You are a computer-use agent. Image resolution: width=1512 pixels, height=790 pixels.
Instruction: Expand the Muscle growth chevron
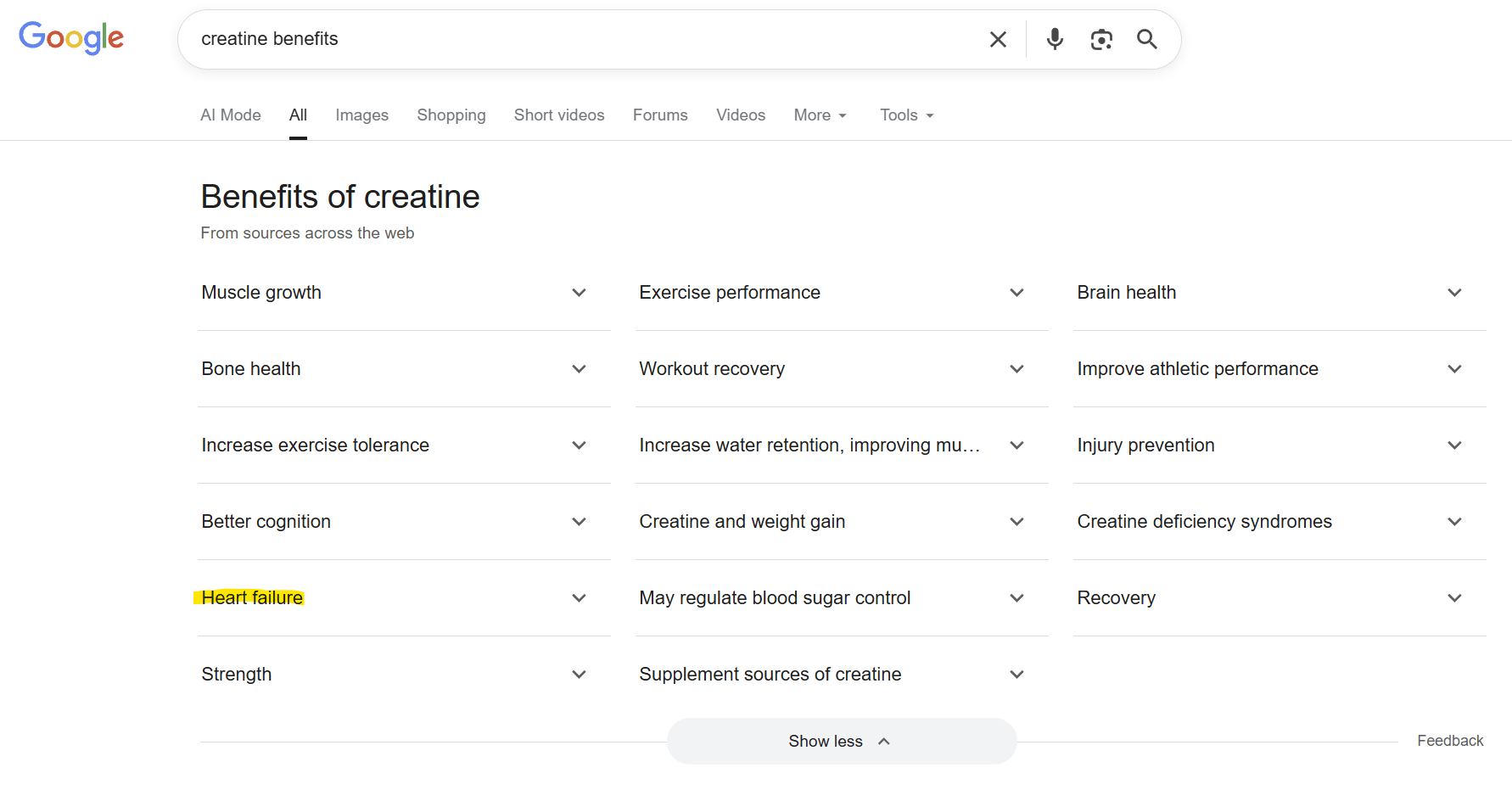coord(579,293)
